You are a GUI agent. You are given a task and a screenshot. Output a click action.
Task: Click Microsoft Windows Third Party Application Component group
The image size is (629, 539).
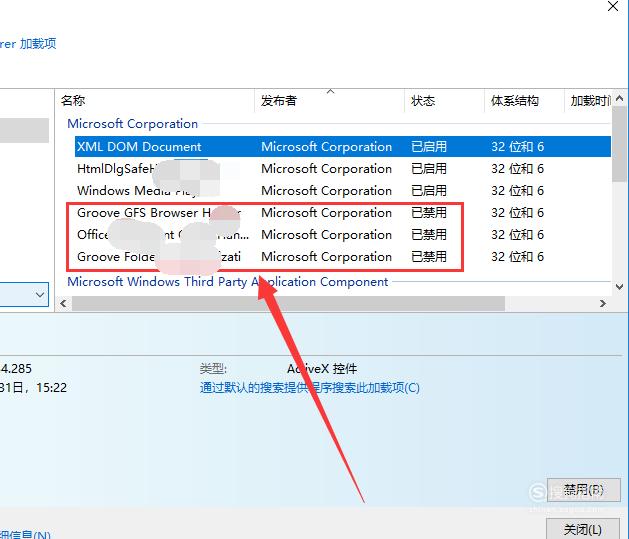[227, 282]
